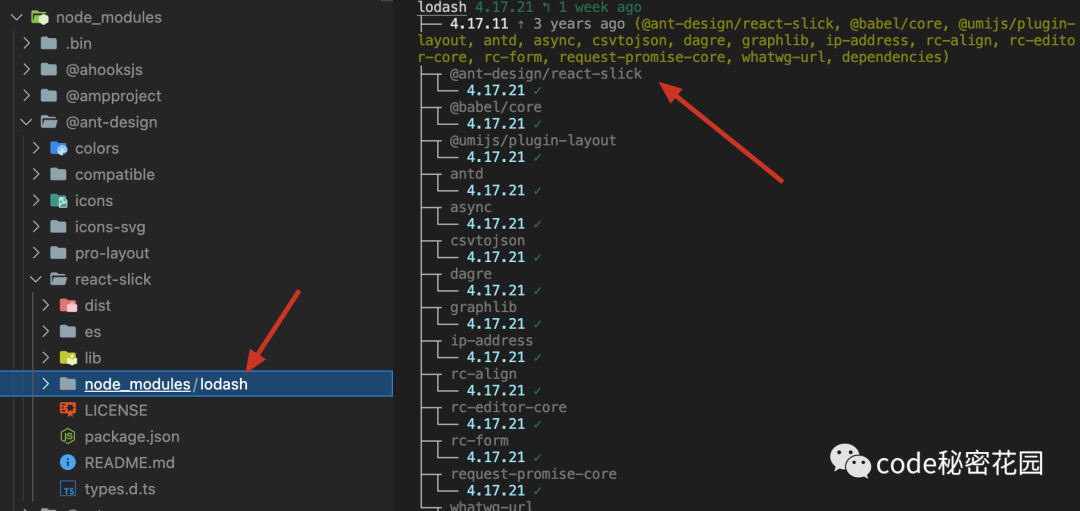
Task: Open the package.json file
Action: coord(132,436)
